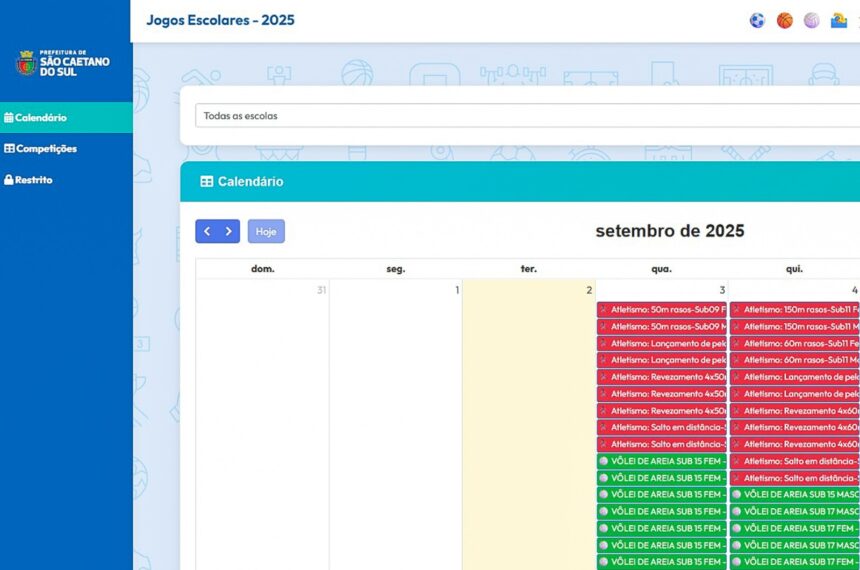
Task: Open first 'Atletismo: 50m rasos-Sub09' event Wednesday
Action: click(662, 310)
